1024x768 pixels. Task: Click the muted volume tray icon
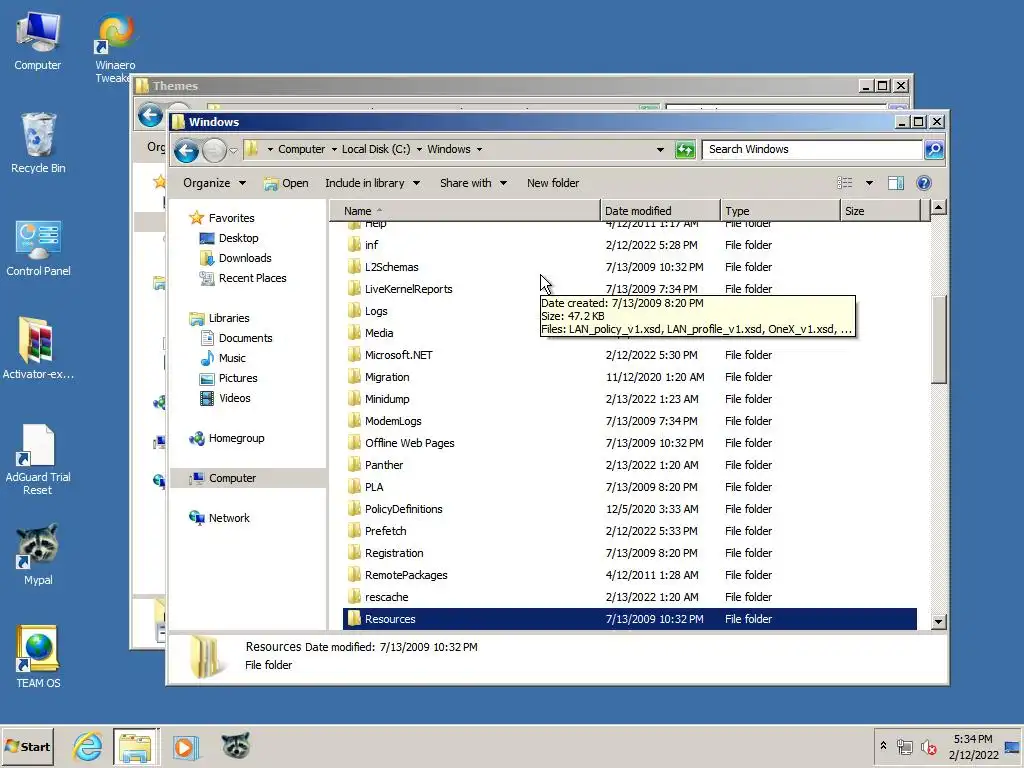click(928, 747)
